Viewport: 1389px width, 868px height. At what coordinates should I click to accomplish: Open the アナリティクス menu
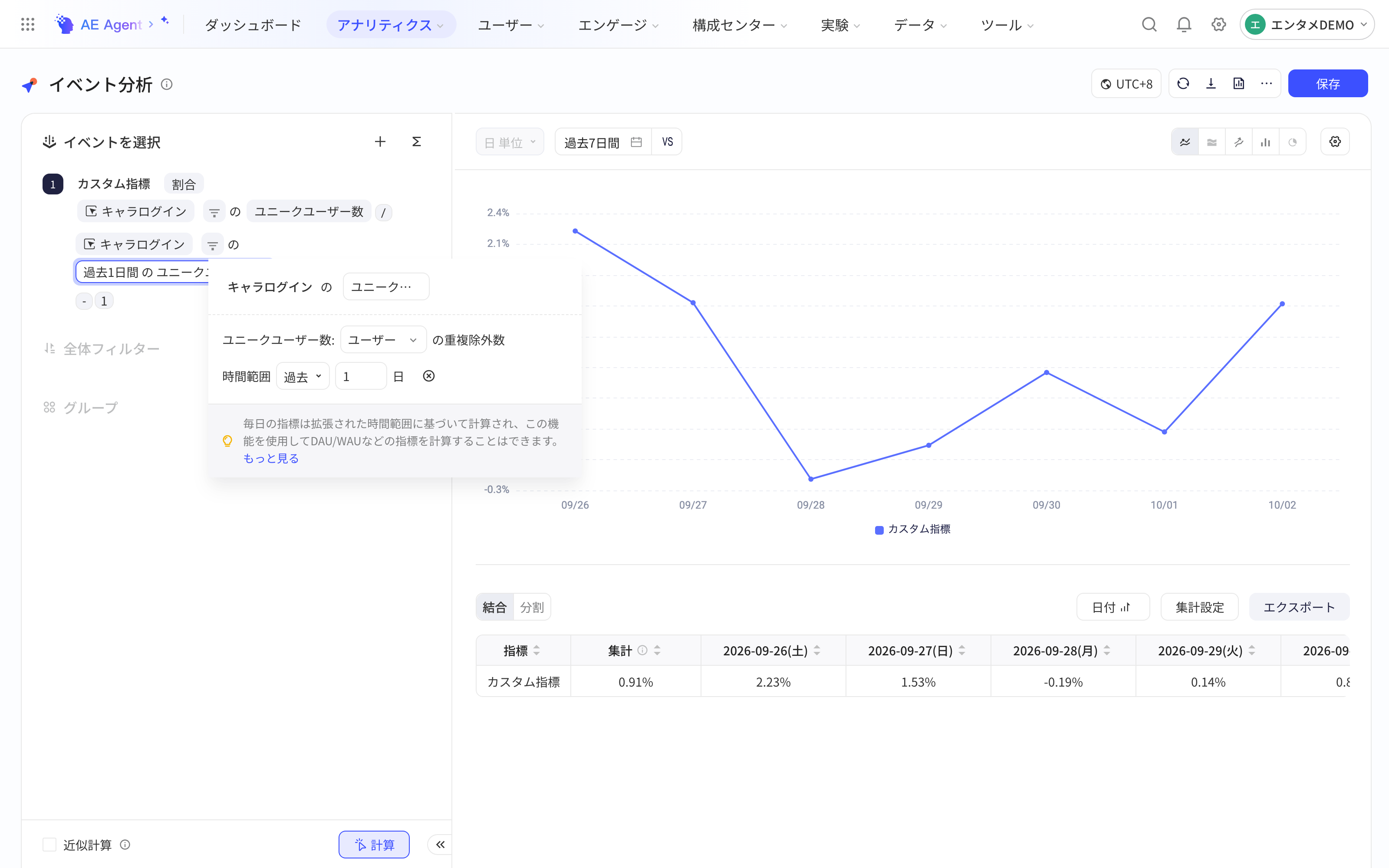tap(391, 25)
